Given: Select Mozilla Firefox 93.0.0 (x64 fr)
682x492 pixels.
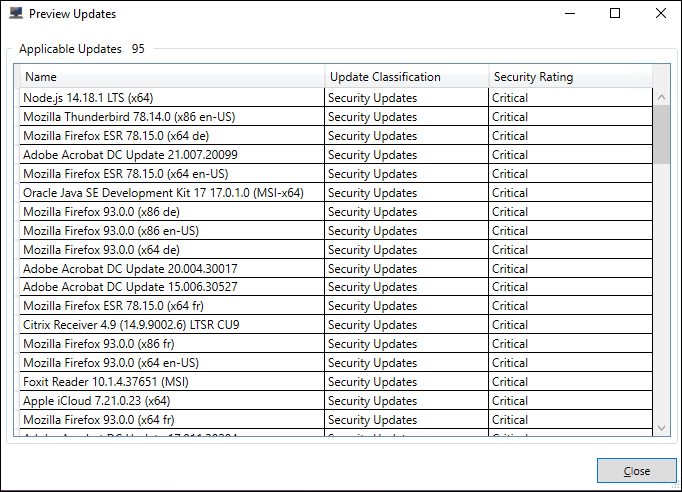Looking at the screenshot, I should (x=172, y=420).
